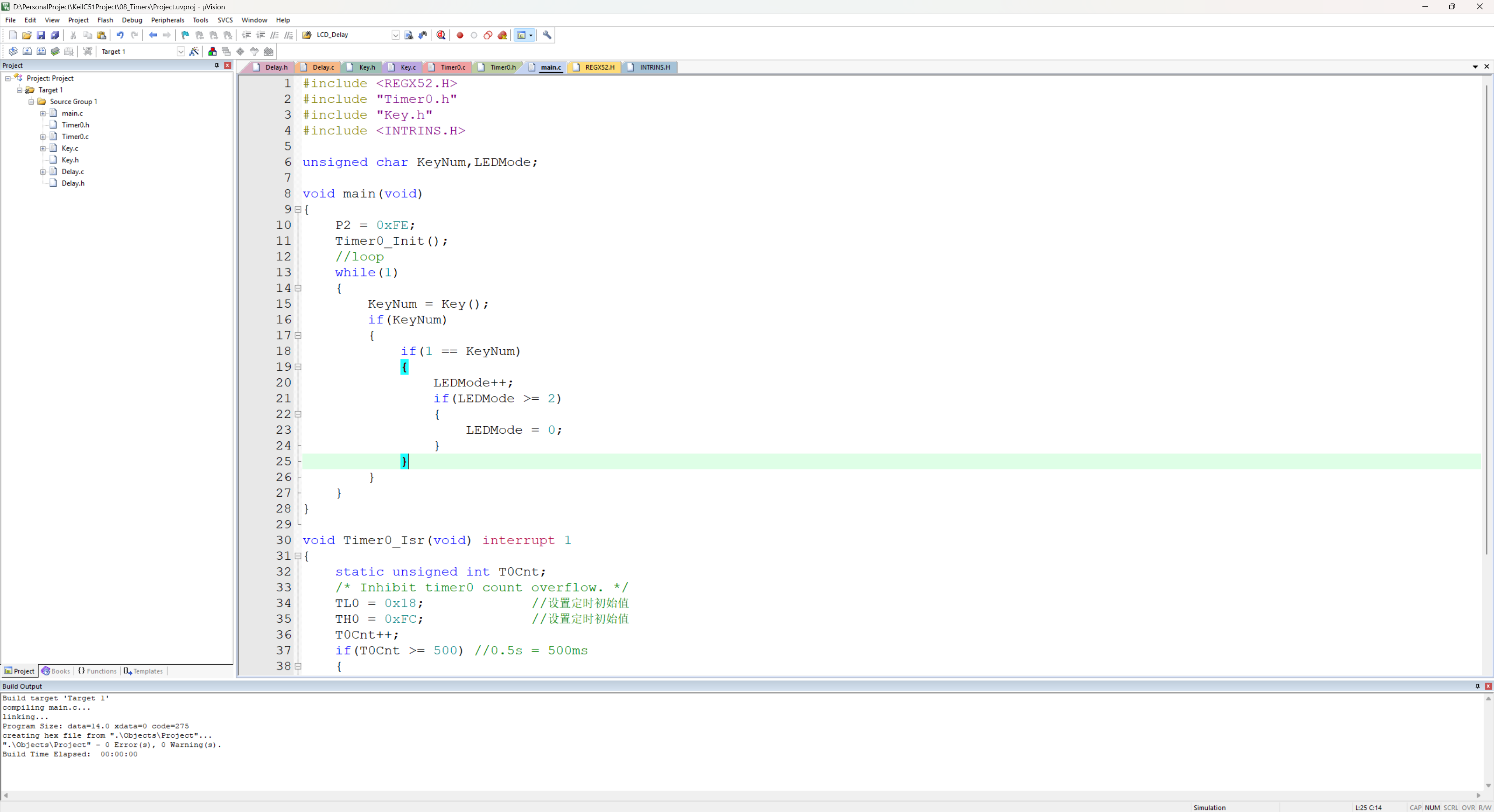
Task: Open Find in Files toolbar icon
Action: tap(307, 35)
